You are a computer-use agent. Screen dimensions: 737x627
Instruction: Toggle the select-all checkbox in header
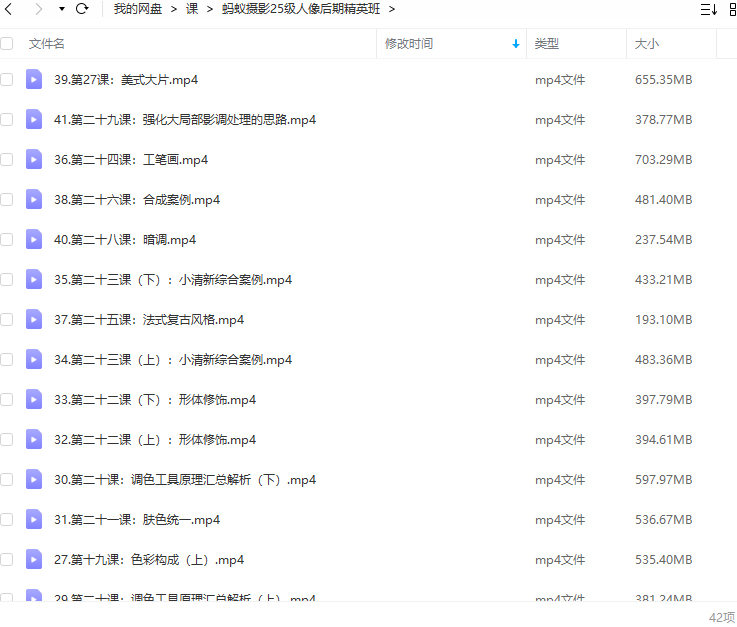(7, 44)
